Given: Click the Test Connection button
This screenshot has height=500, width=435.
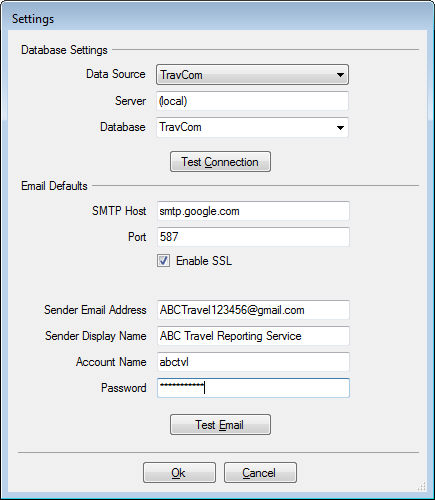Looking at the screenshot, I should [x=220, y=162].
